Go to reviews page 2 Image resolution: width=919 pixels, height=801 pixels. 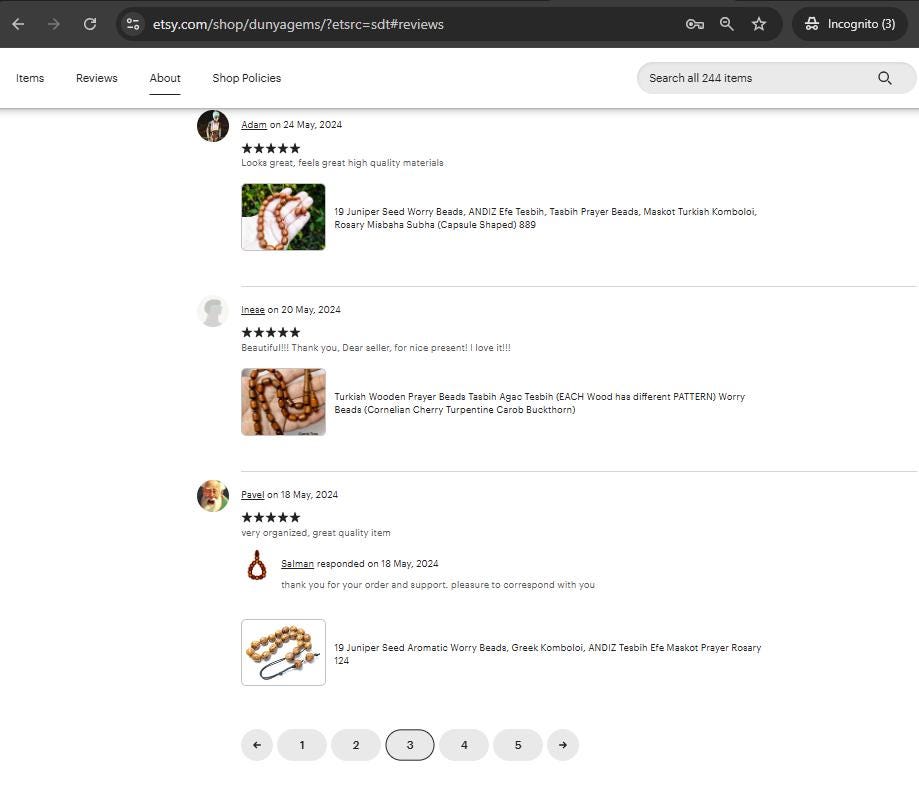pos(356,745)
